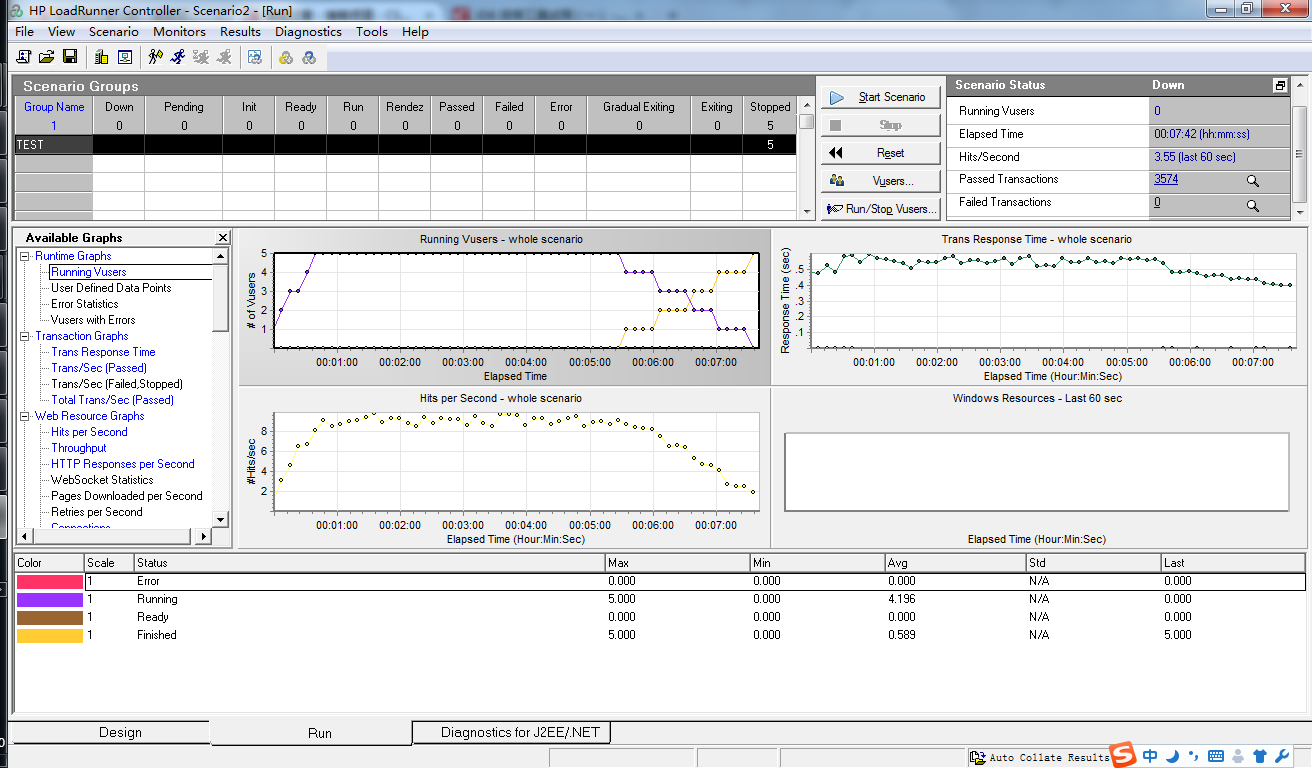The width and height of the screenshot is (1312, 768).
Task: Click the Start Scenario button
Action: point(881,97)
